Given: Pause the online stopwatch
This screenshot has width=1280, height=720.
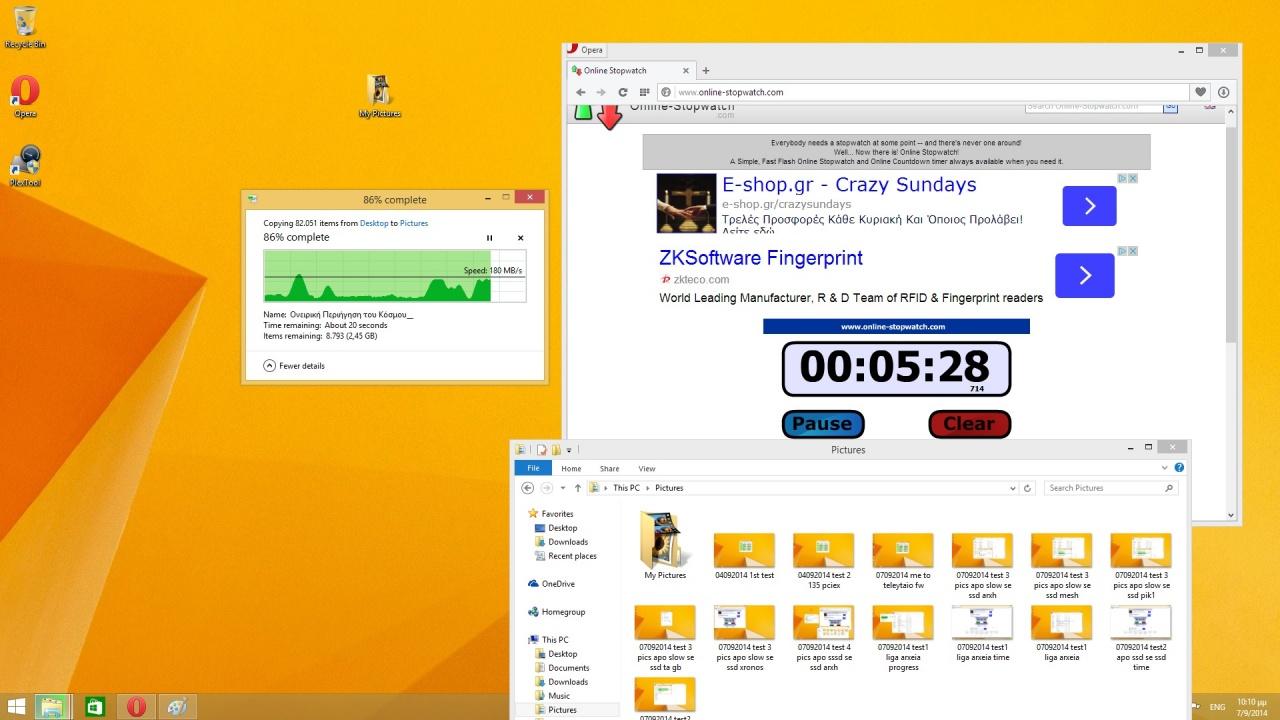Looking at the screenshot, I should click(x=823, y=424).
